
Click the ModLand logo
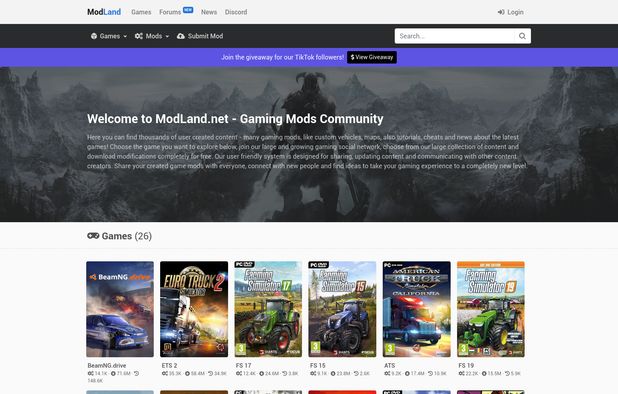(104, 12)
